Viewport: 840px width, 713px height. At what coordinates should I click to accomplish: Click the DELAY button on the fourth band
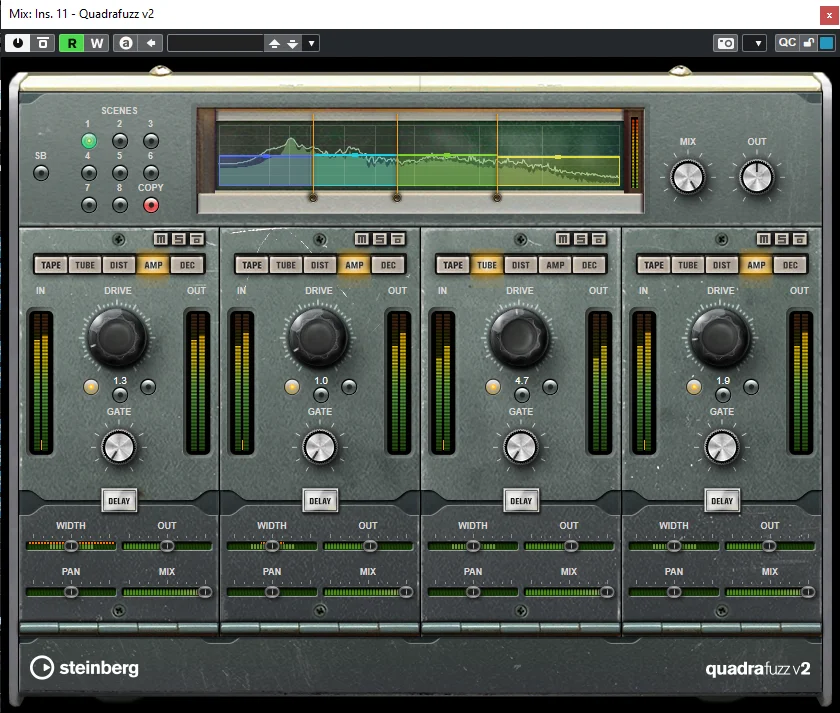(722, 501)
